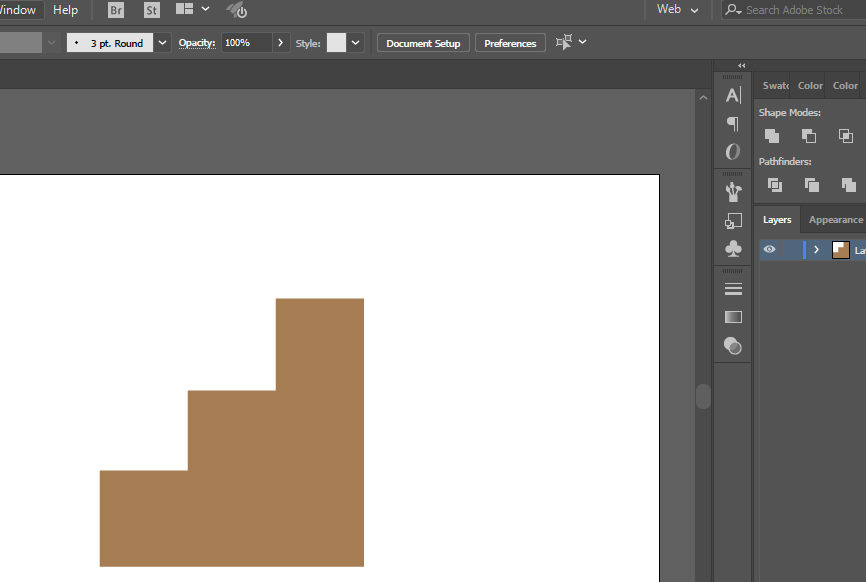The width and height of the screenshot is (866, 582).
Task: Launch Adobe Bridge with the Br icon
Action: tap(116, 10)
